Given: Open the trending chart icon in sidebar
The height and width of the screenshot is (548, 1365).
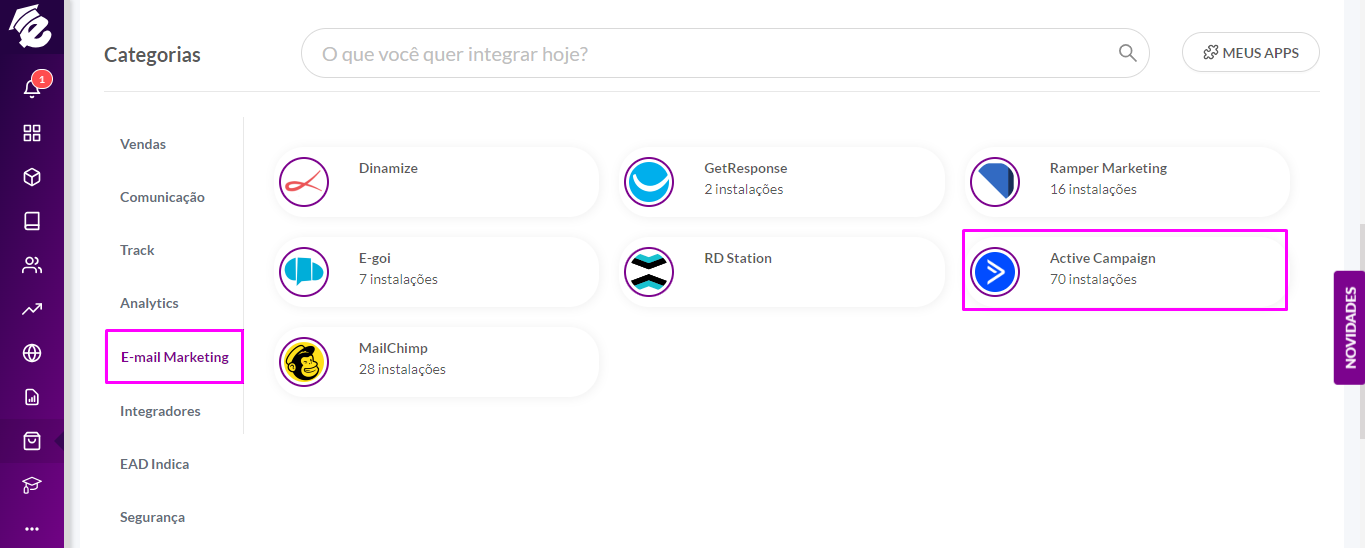Looking at the screenshot, I should tap(32, 309).
